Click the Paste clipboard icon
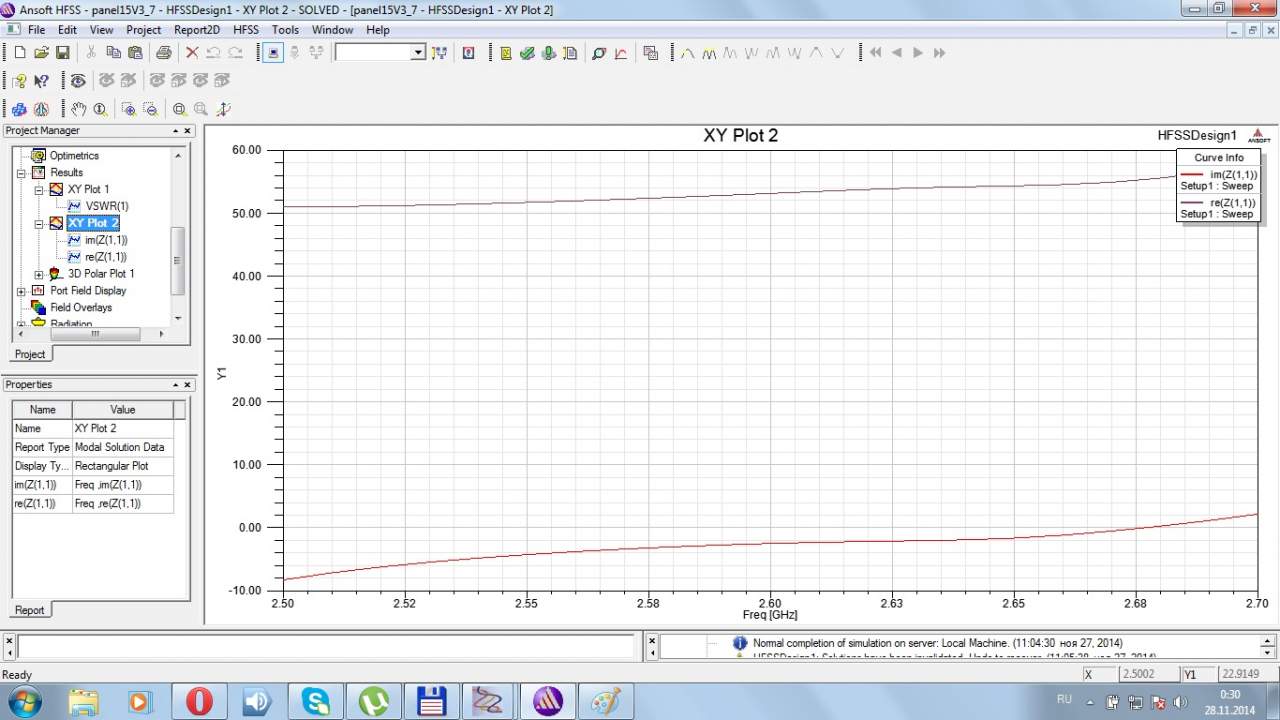Image resolution: width=1280 pixels, height=720 pixels. click(x=135, y=53)
